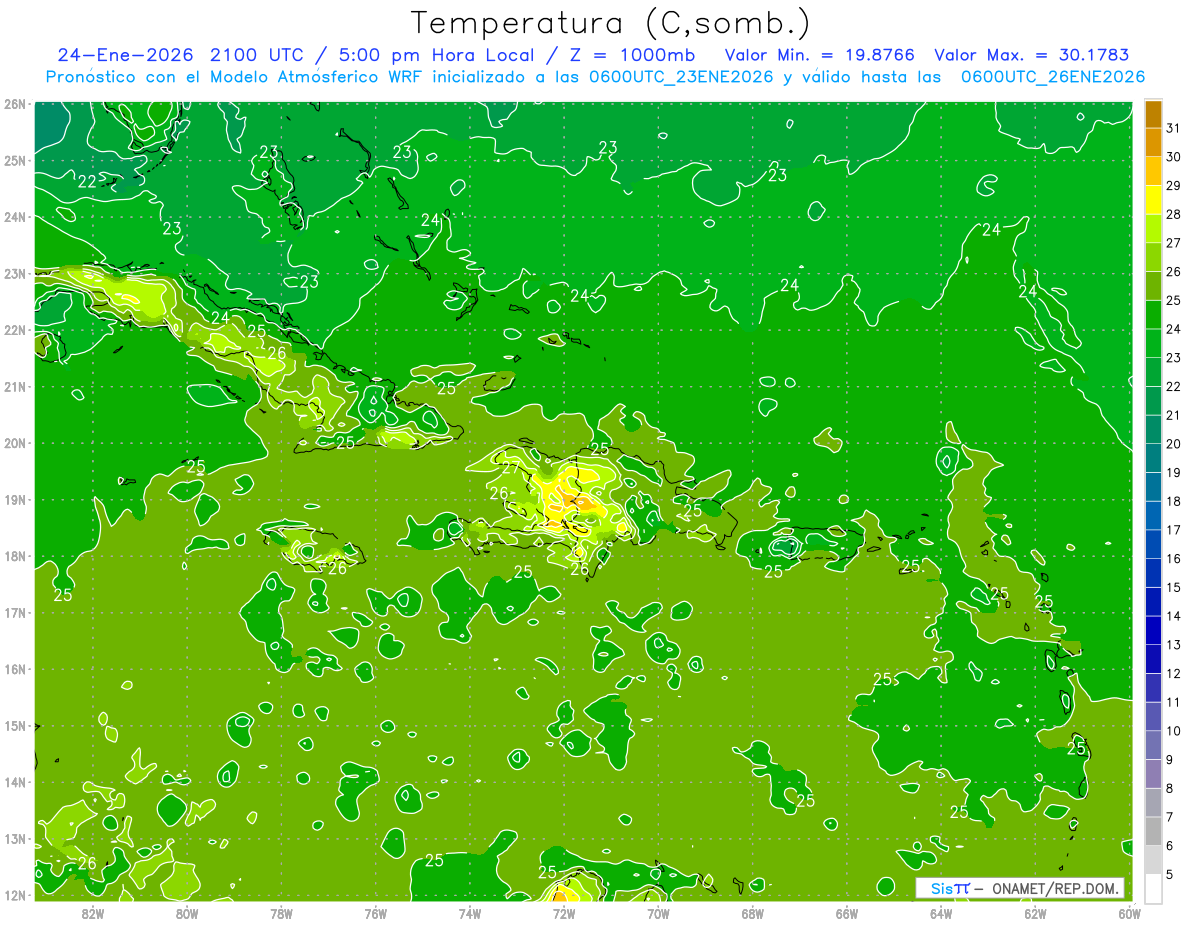The height and width of the screenshot is (927, 1200).
Task: Pick the gray legend band between 6 and 7
Action: [x=1153, y=831]
